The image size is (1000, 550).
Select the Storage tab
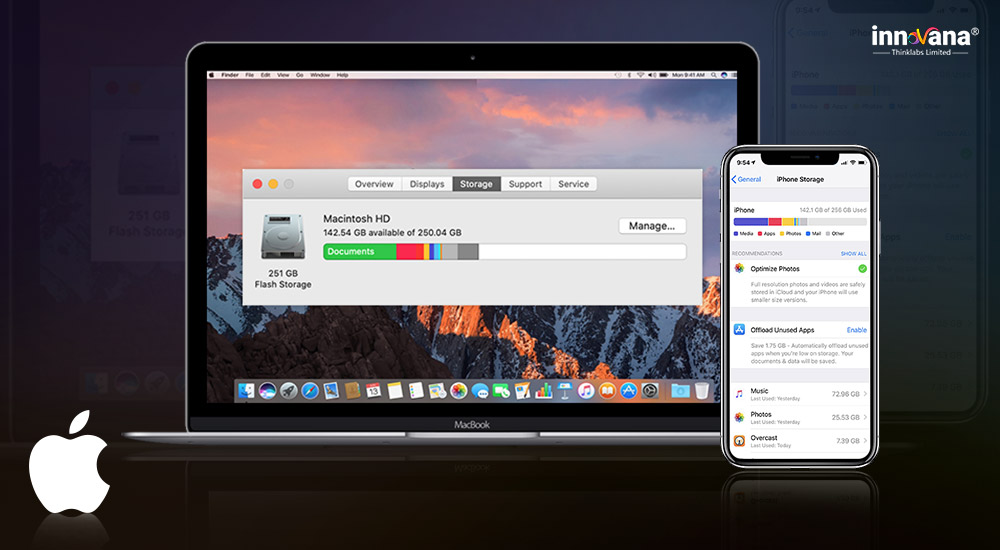click(x=476, y=184)
